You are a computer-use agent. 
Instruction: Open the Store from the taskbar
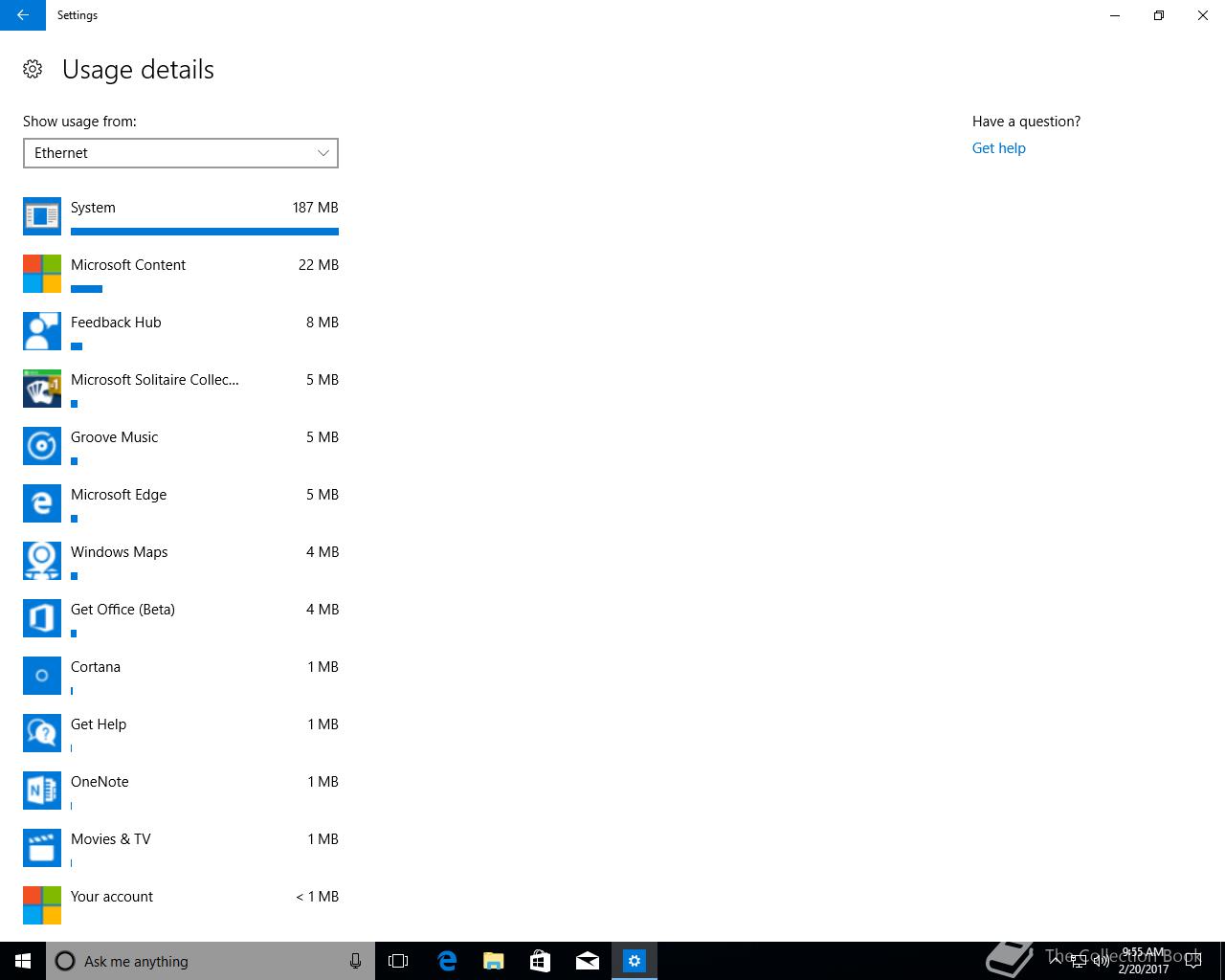(540, 961)
